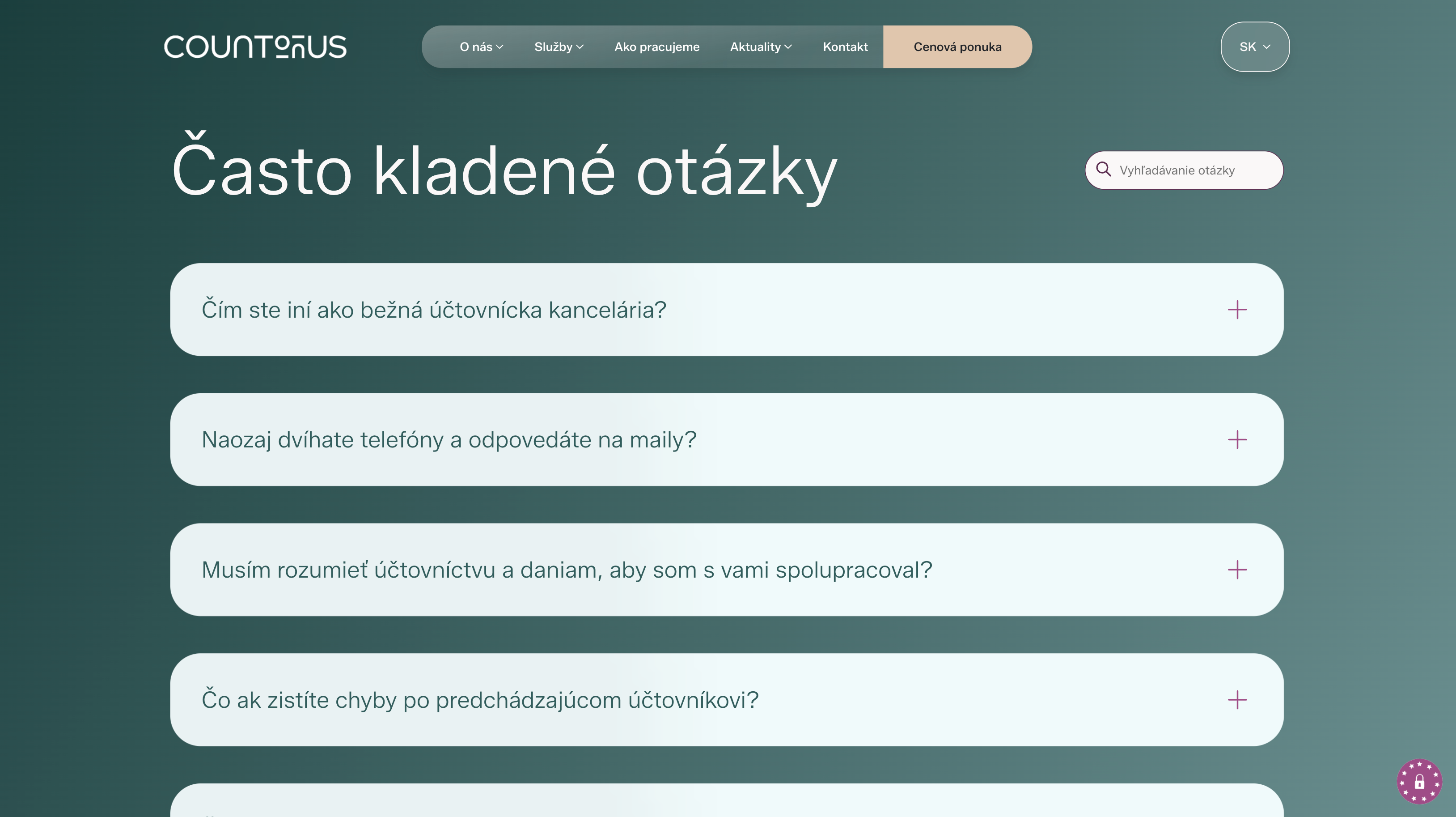Go to "Ako pracujeme" page

tap(657, 47)
